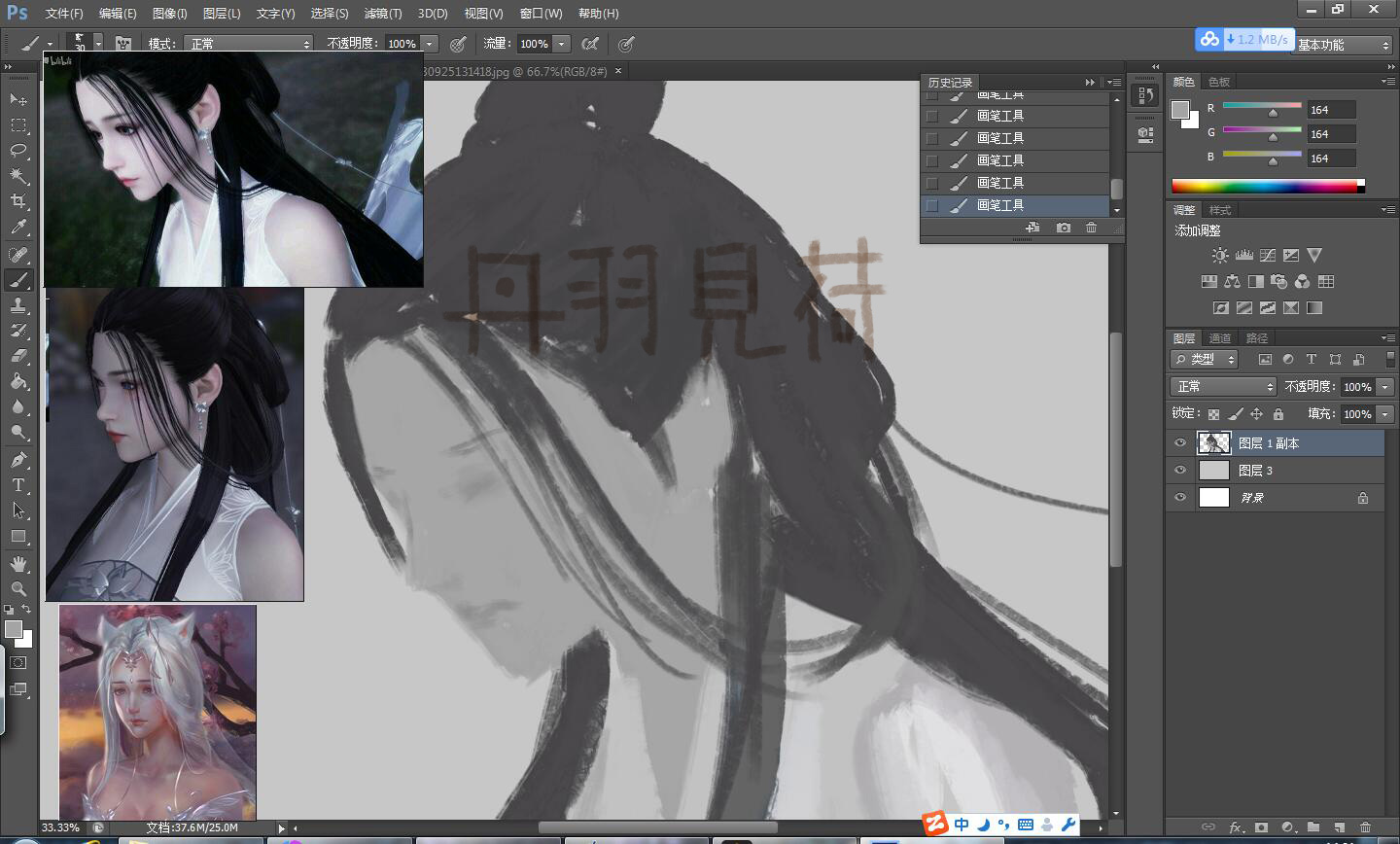
Task: Switch to the 样式 tab
Action: 1220,210
